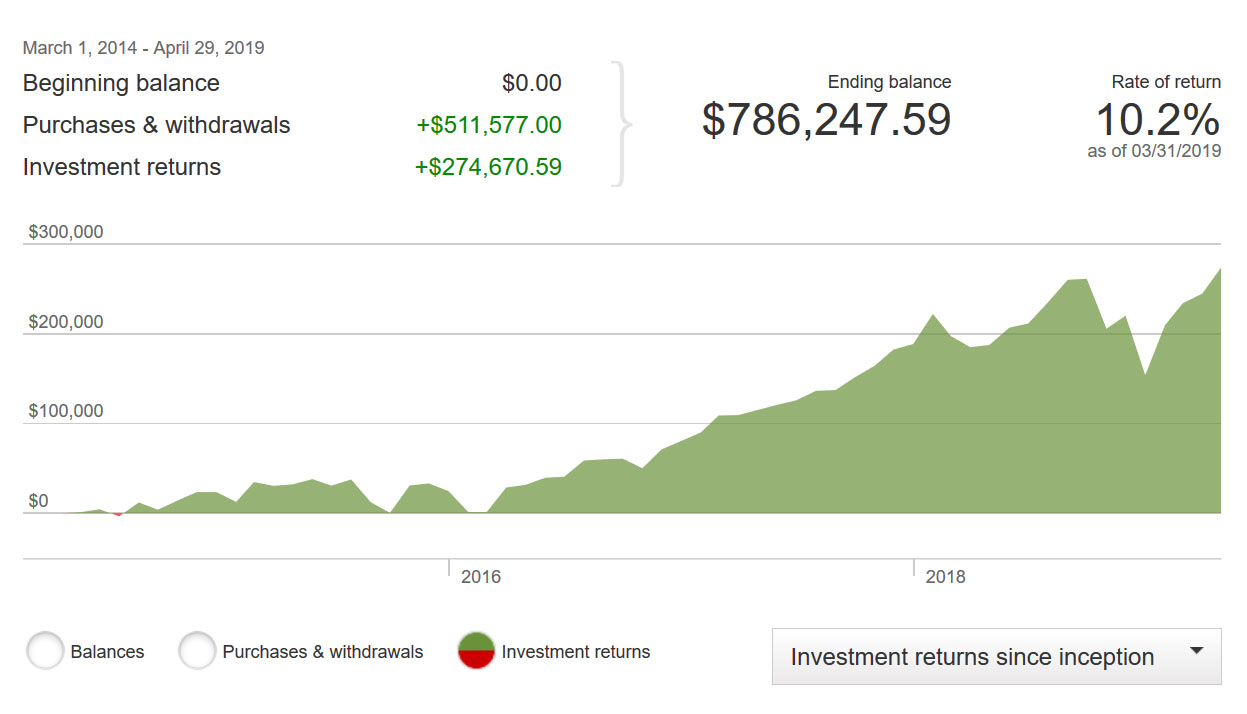Select the Purchases & withdrawals radio option
The image size is (1247, 714).
tap(198, 651)
